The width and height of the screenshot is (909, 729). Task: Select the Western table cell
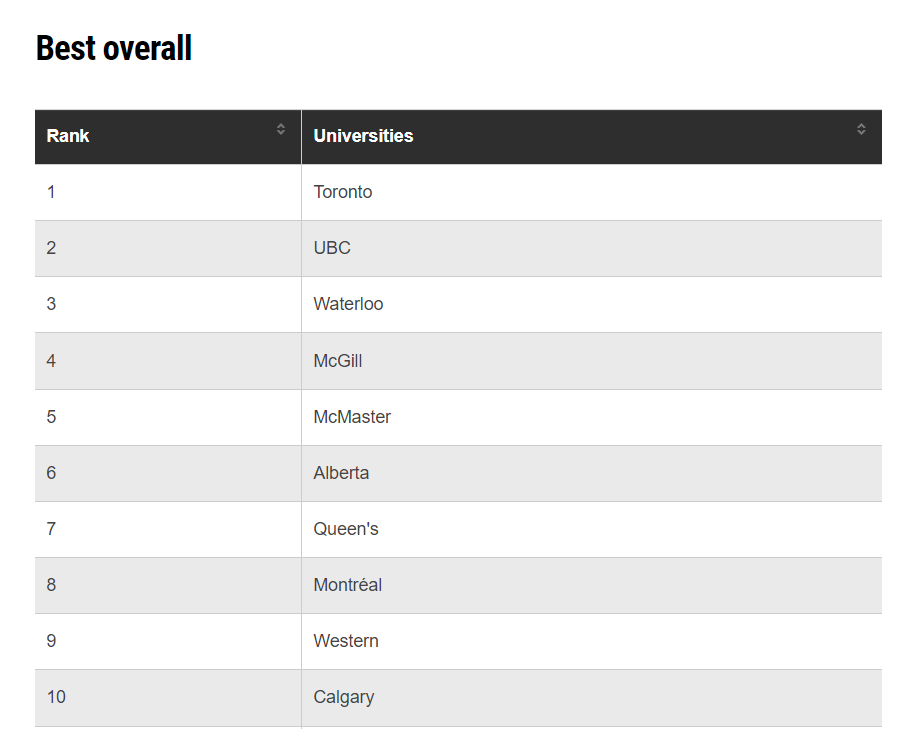592,641
